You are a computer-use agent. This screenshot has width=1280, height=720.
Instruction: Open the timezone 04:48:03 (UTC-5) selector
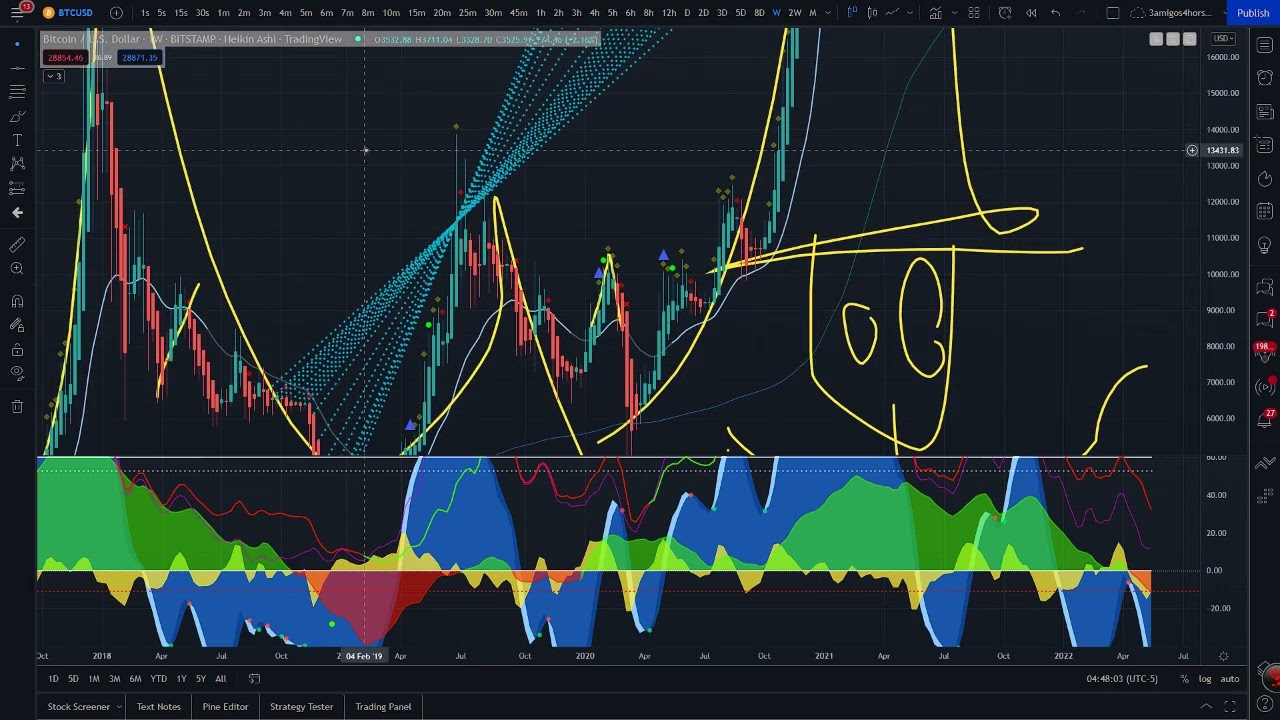[x=1121, y=679]
